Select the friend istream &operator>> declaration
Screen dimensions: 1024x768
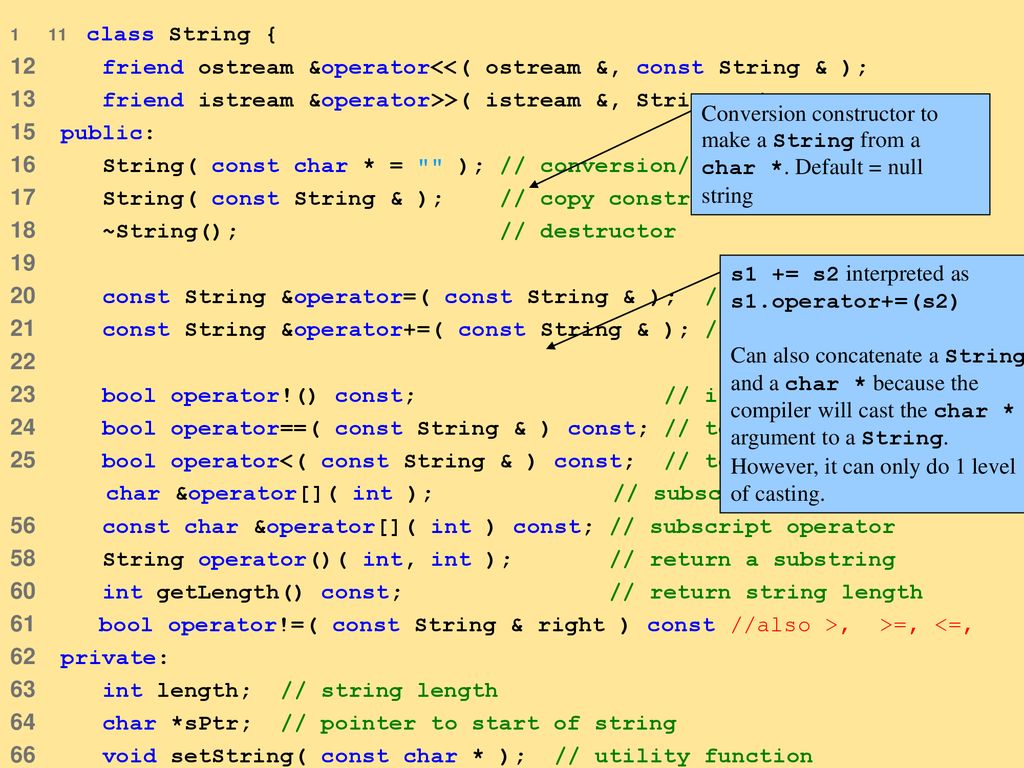pyautogui.click(x=396, y=101)
